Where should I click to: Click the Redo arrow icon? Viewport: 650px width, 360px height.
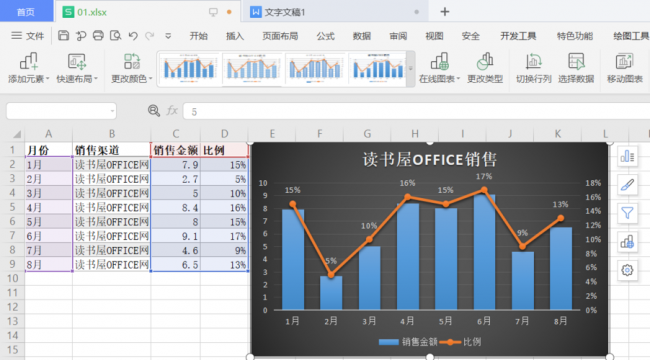click(150, 36)
